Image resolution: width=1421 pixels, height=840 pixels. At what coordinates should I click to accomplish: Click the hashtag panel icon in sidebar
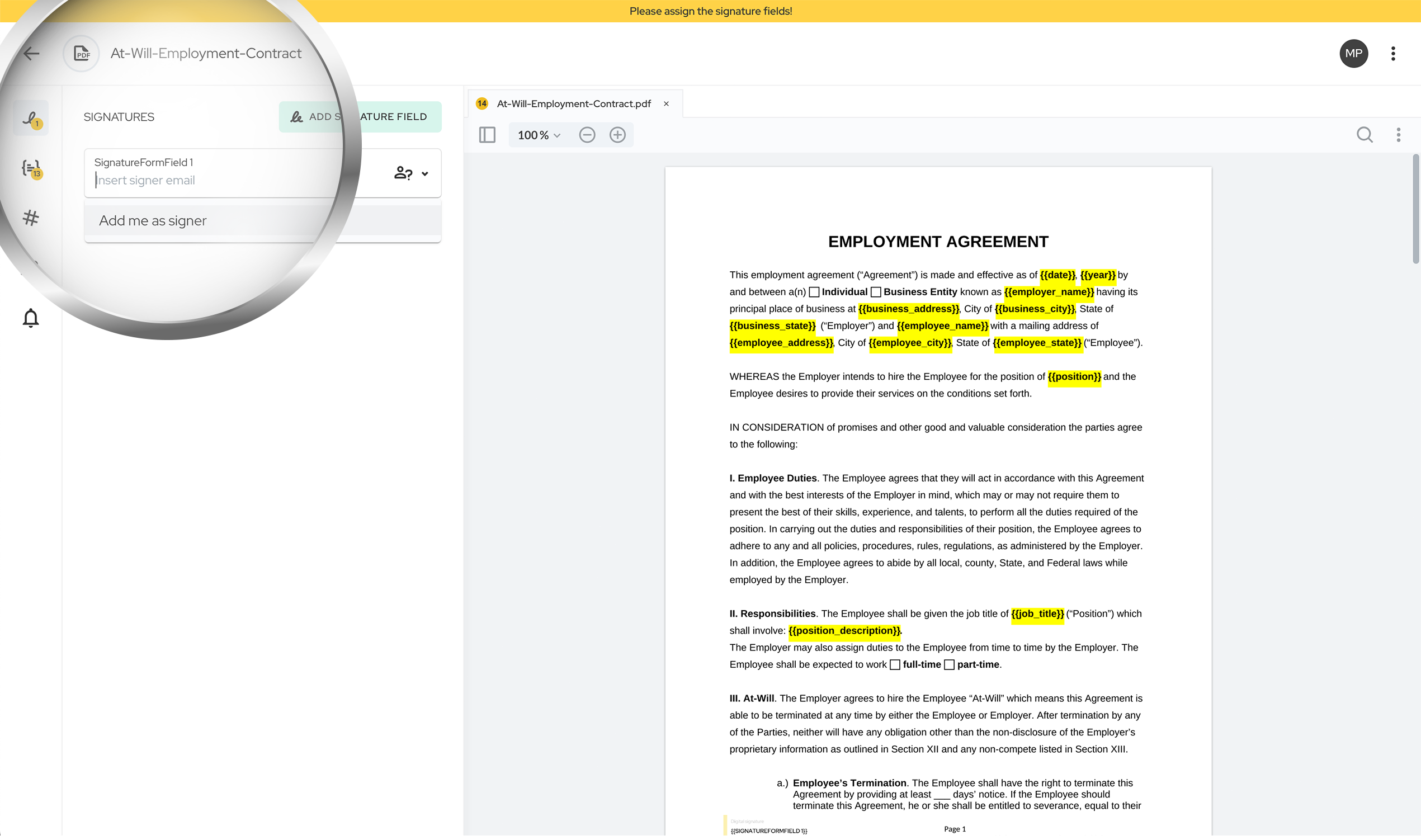31,218
